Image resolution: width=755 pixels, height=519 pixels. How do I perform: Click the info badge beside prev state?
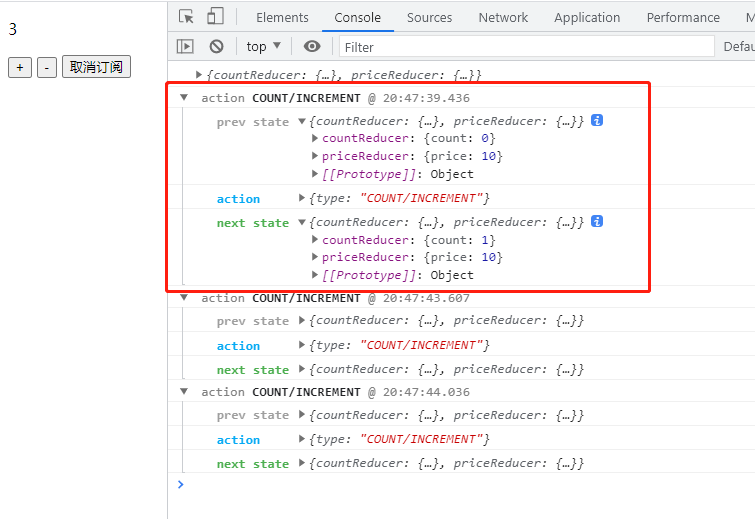(x=597, y=120)
